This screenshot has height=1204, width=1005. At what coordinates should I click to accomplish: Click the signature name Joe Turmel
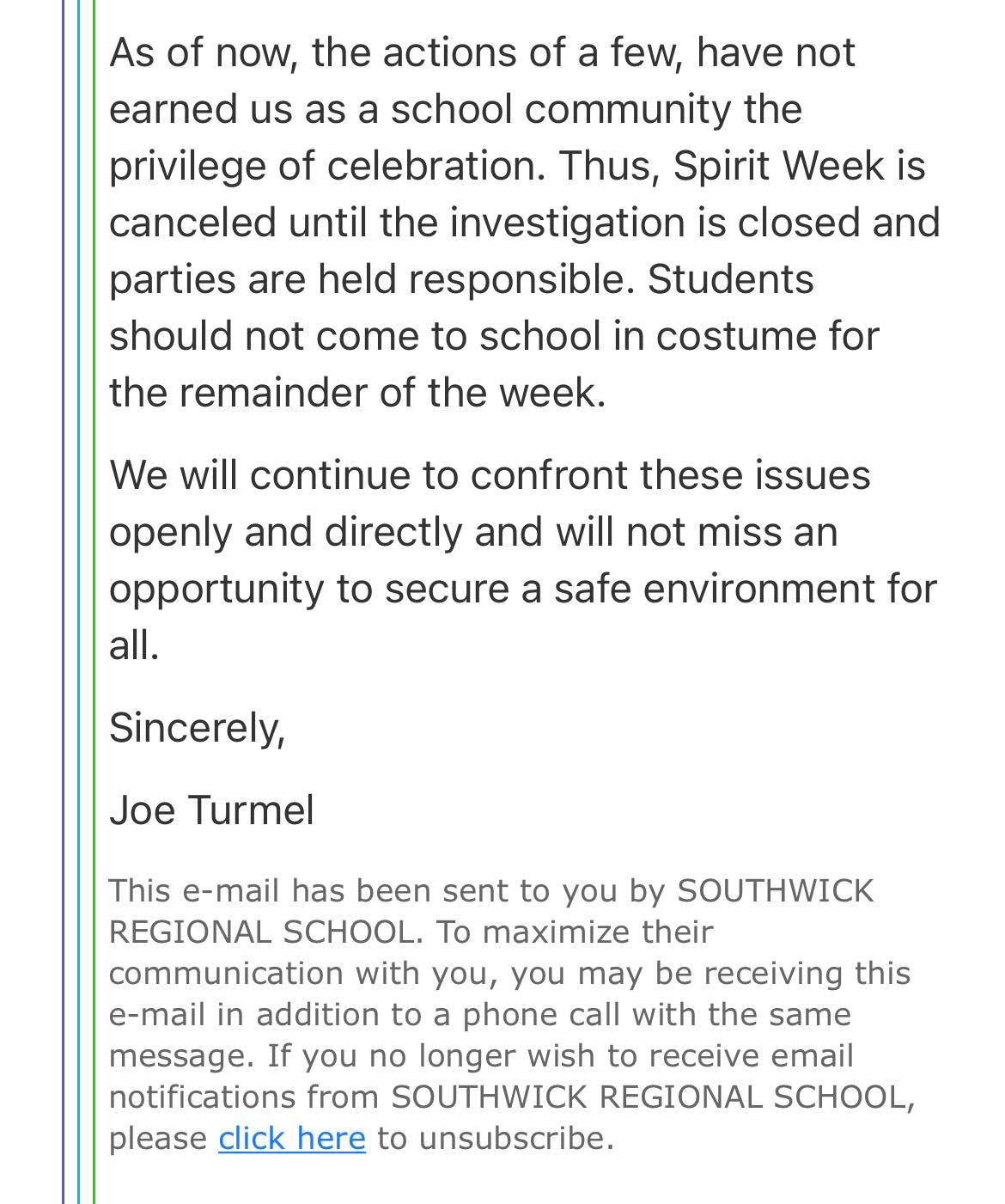click(211, 810)
